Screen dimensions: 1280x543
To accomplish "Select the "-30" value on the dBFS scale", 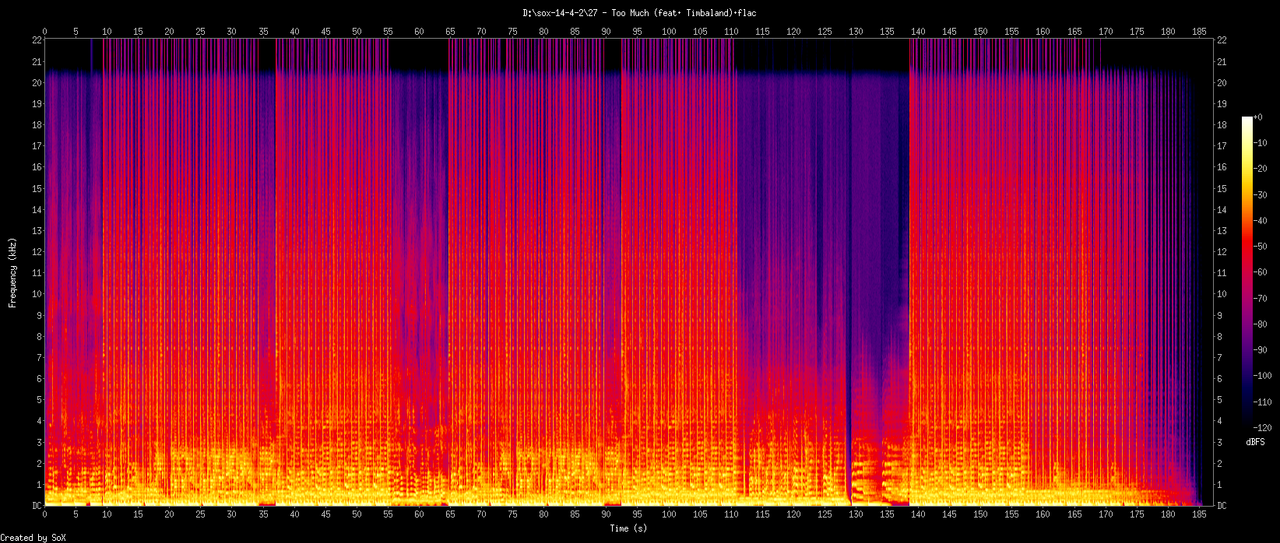I will point(1262,195).
